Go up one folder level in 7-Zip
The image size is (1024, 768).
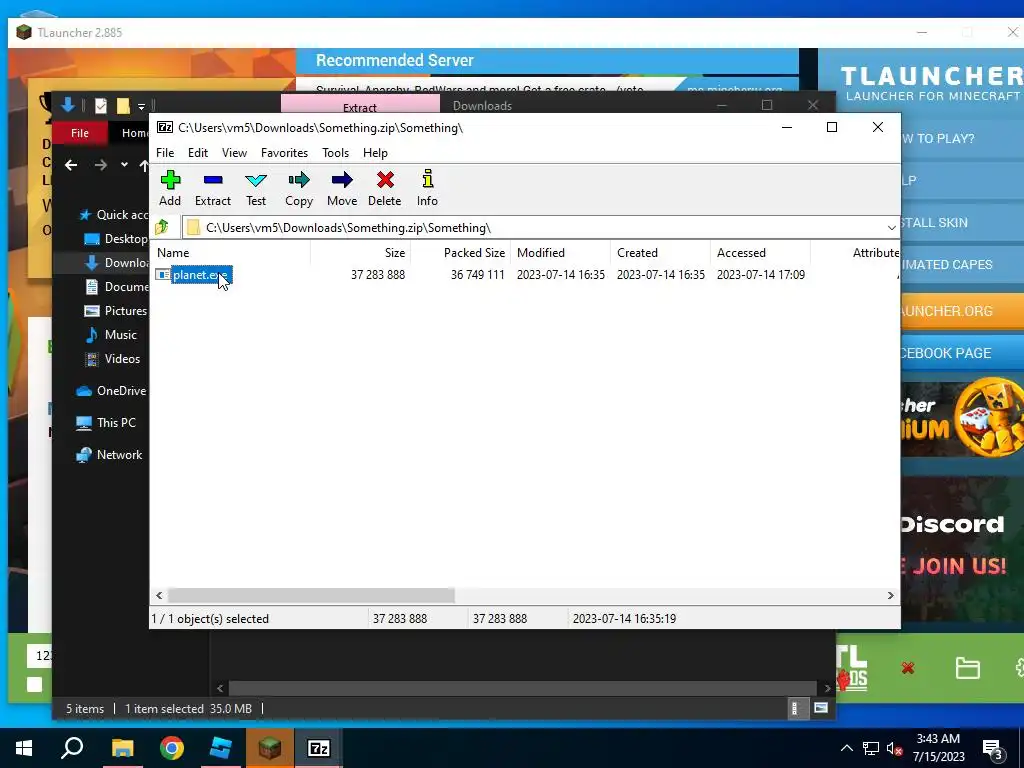click(x=162, y=227)
